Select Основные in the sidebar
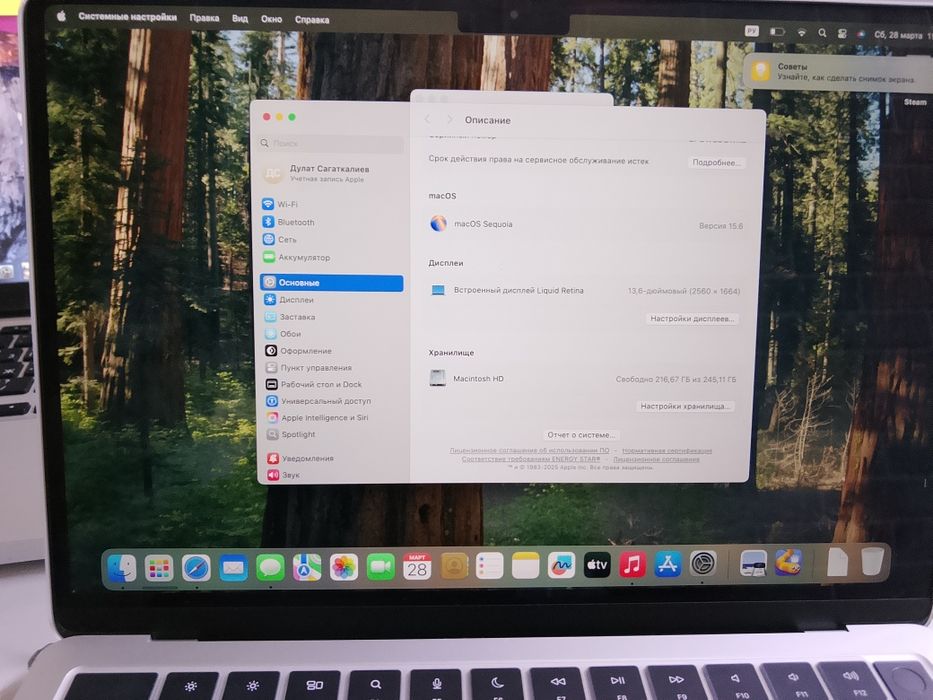The image size is (933, 700). tap(331, 283)
